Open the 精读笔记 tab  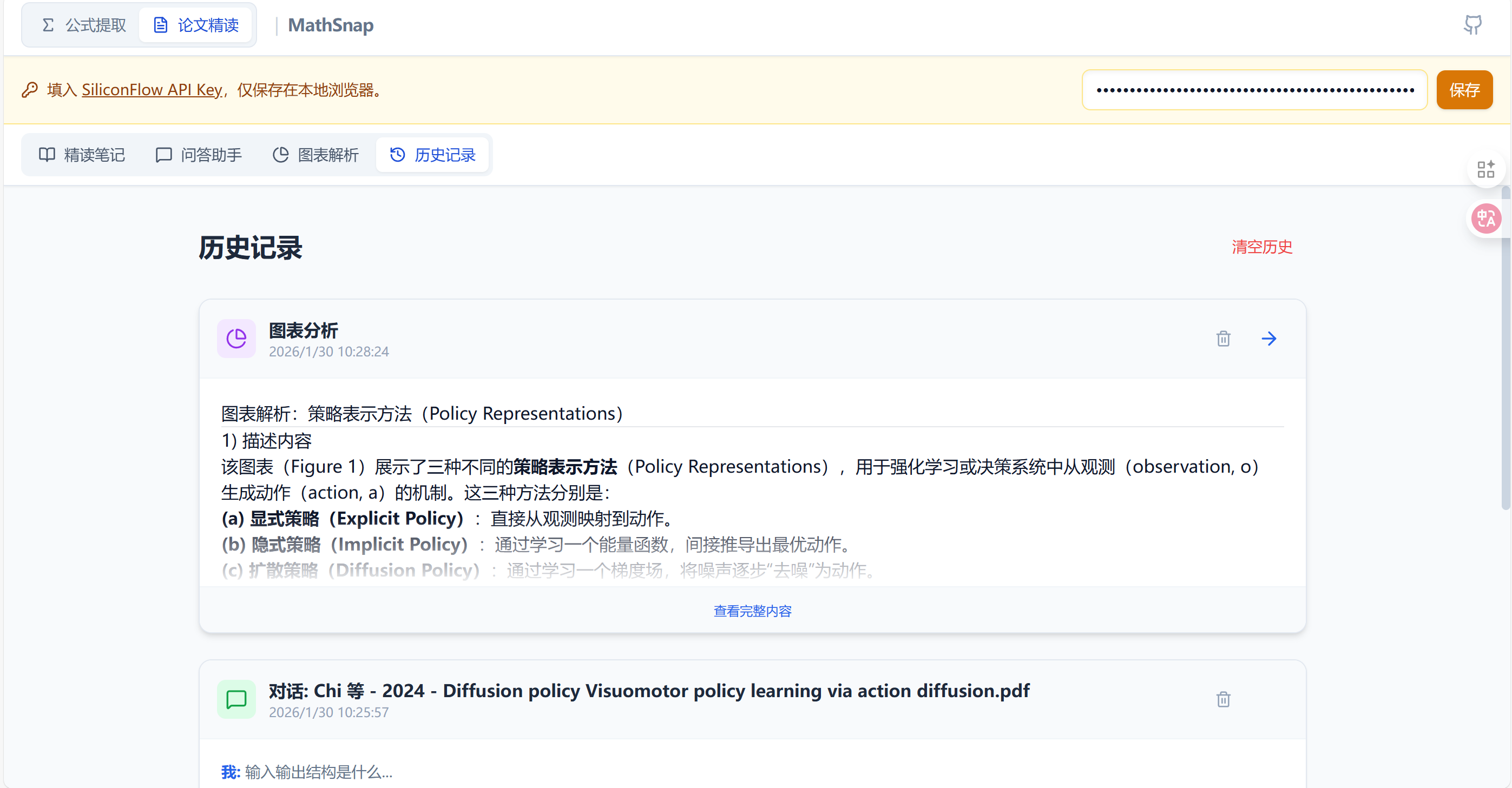(x=82, y=155)
